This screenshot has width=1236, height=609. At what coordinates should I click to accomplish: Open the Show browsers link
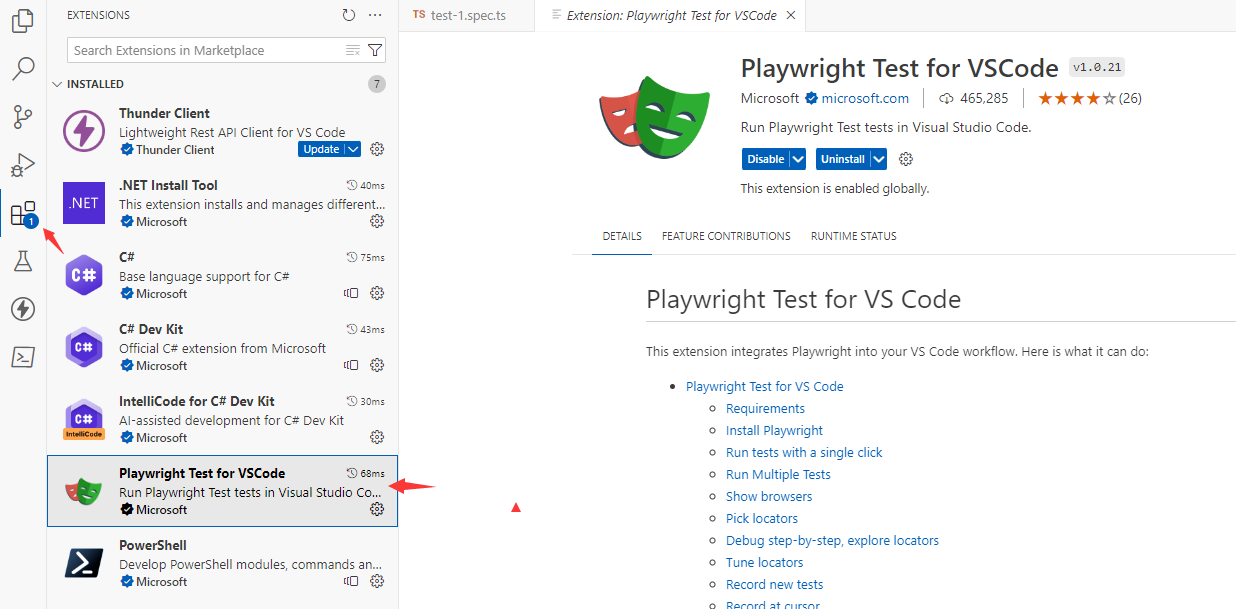[x=769, y=496]
